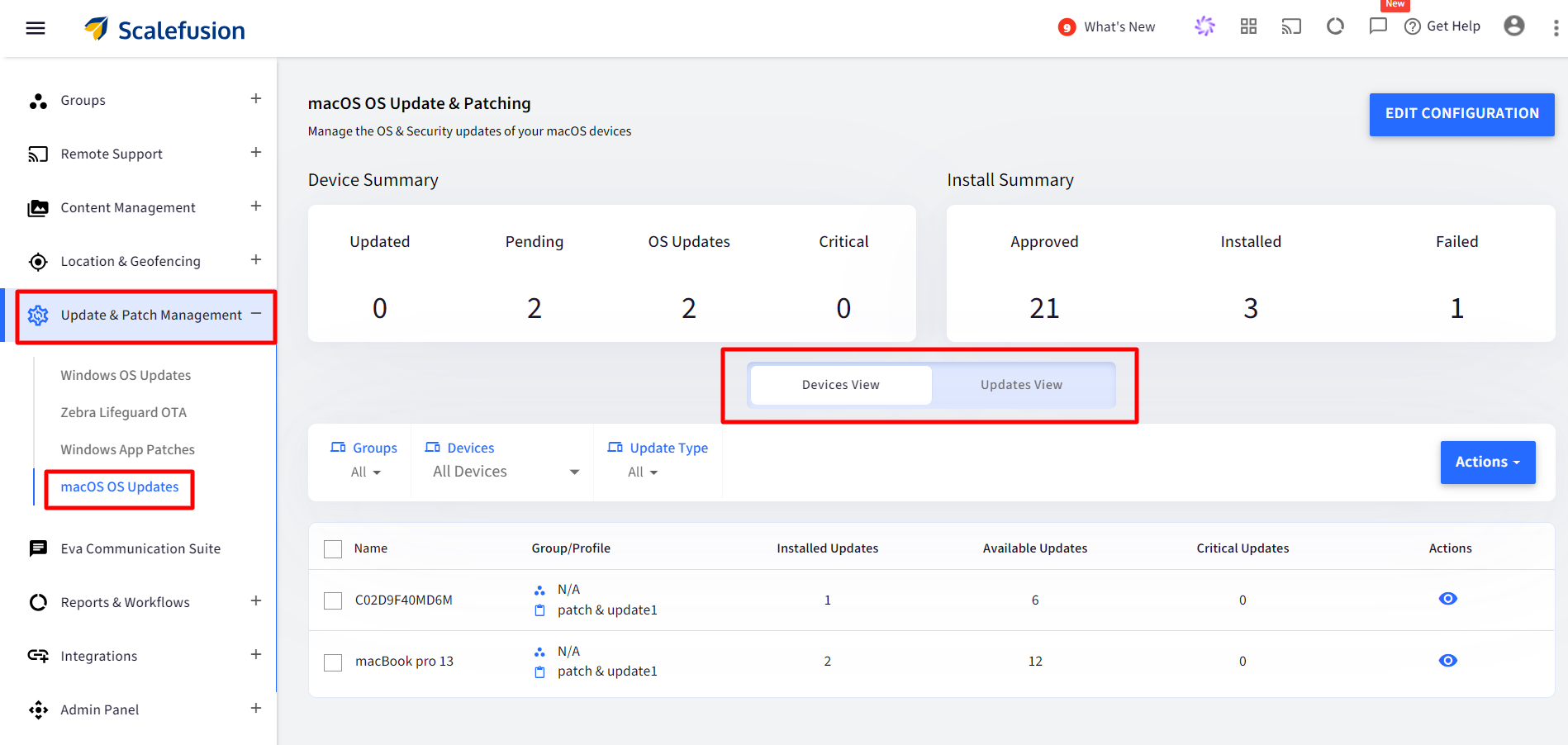The height and width of the screenshot is (745, 1568).
Task: Click the Approved count 21
Action: pos(1044,308)
